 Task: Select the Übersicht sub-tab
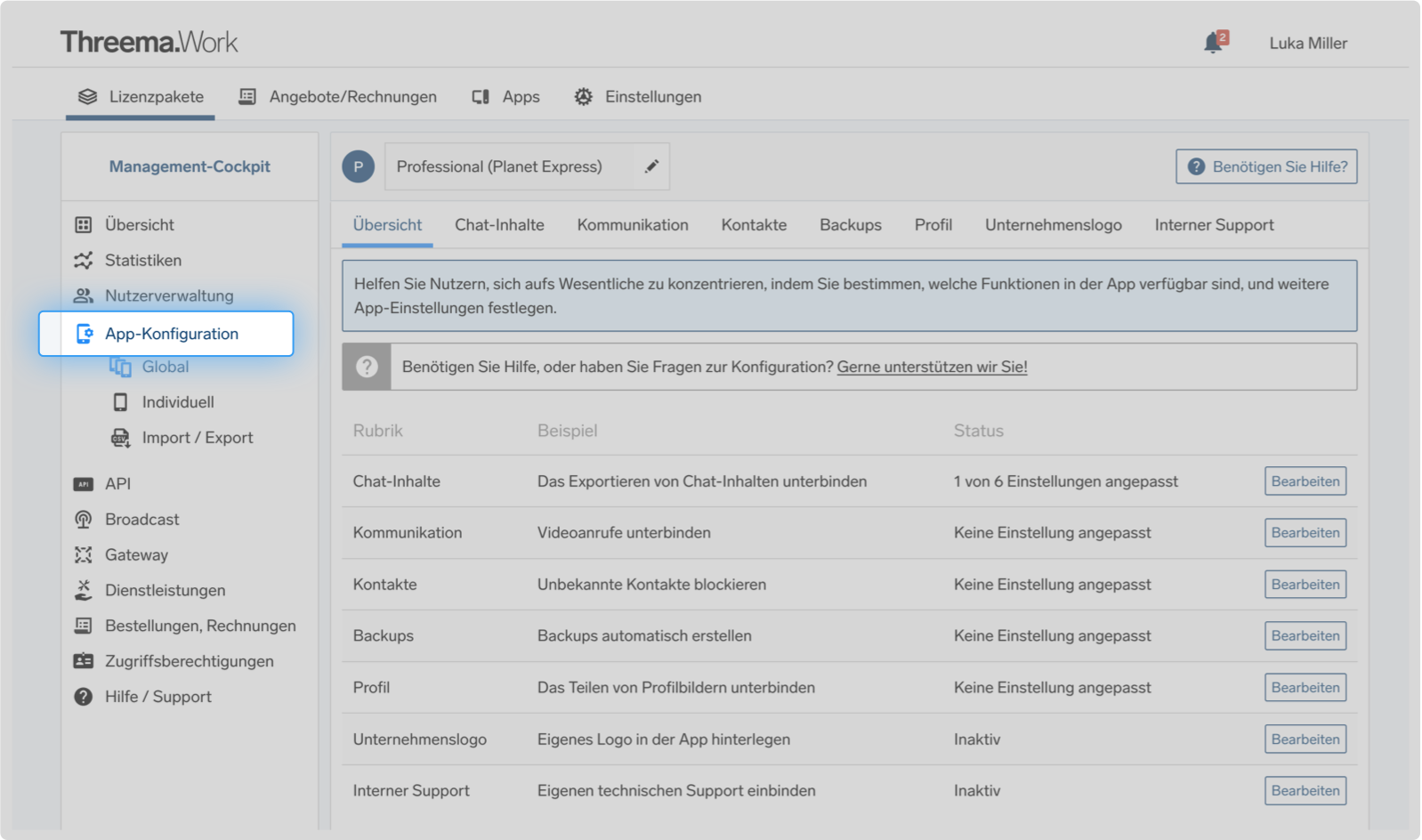(388, 225)
